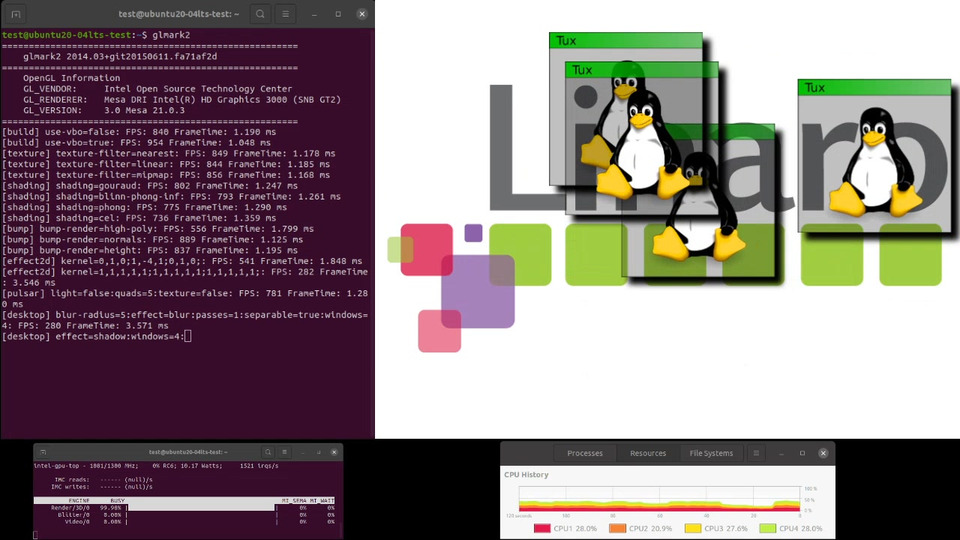The image size is (960, 540).
Task: Open search in the glmark2 terminal window
Action: coord(260,13)
